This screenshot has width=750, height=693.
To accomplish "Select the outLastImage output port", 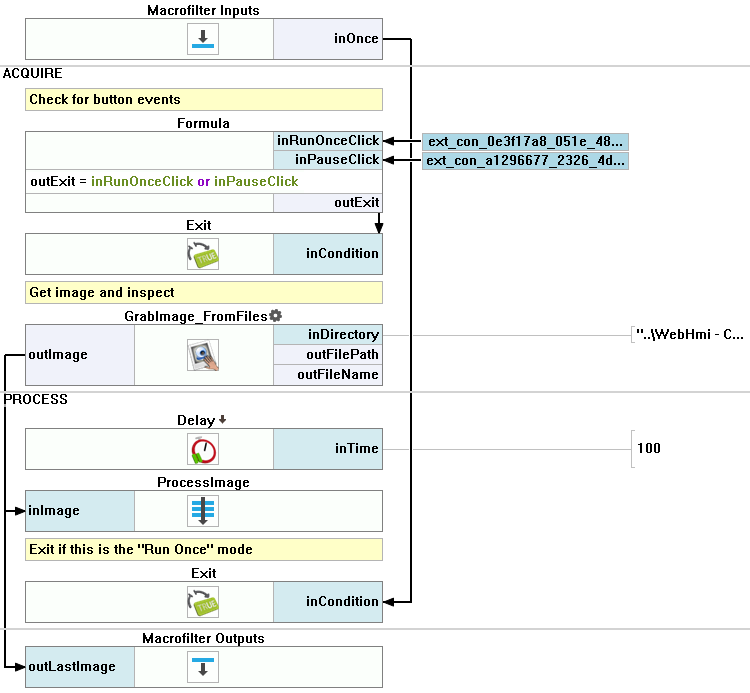I will pos(80,667).
